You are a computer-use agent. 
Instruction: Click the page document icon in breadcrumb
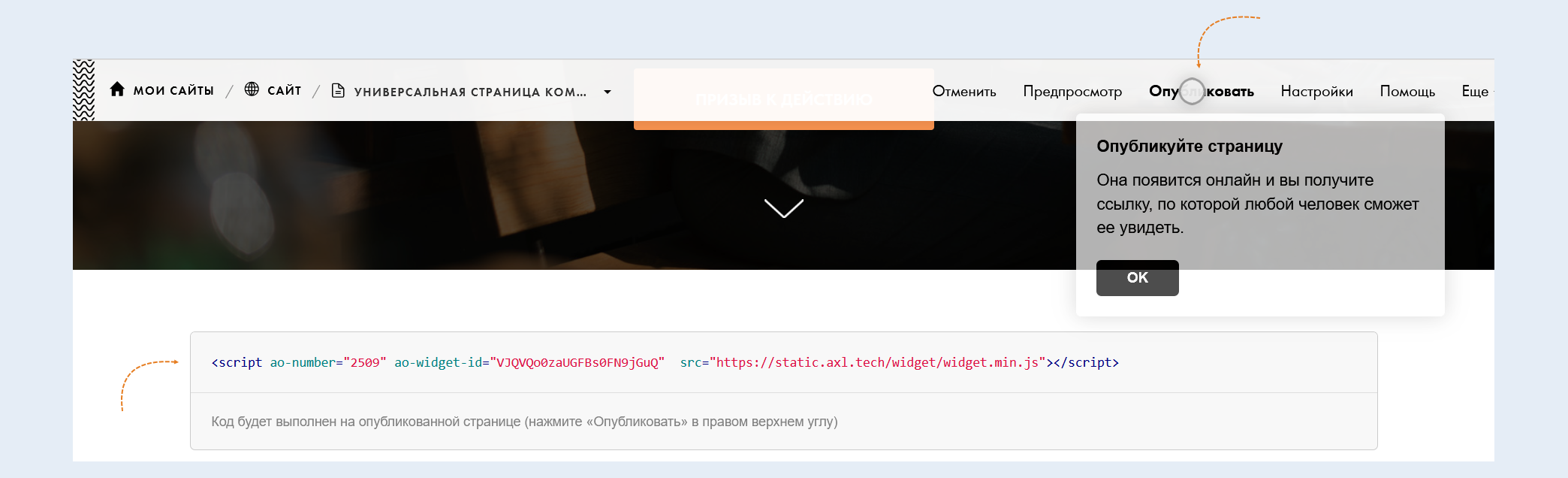click(x=338, y=90)
